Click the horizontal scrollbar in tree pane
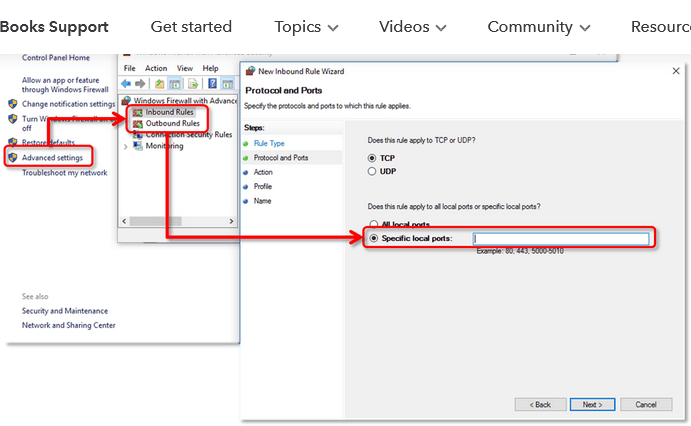 178,221
